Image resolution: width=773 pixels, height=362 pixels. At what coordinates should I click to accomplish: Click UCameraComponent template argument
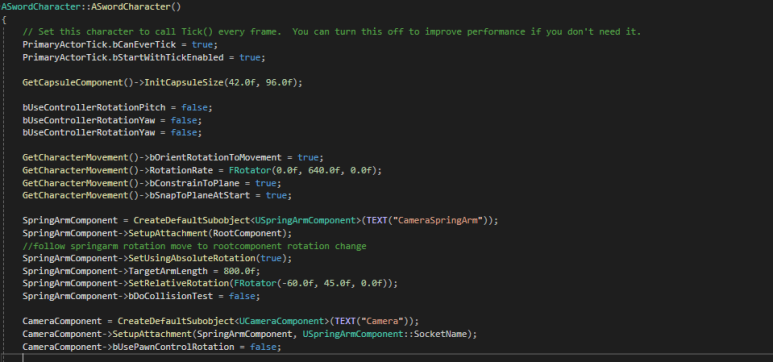tap(282, 321)
